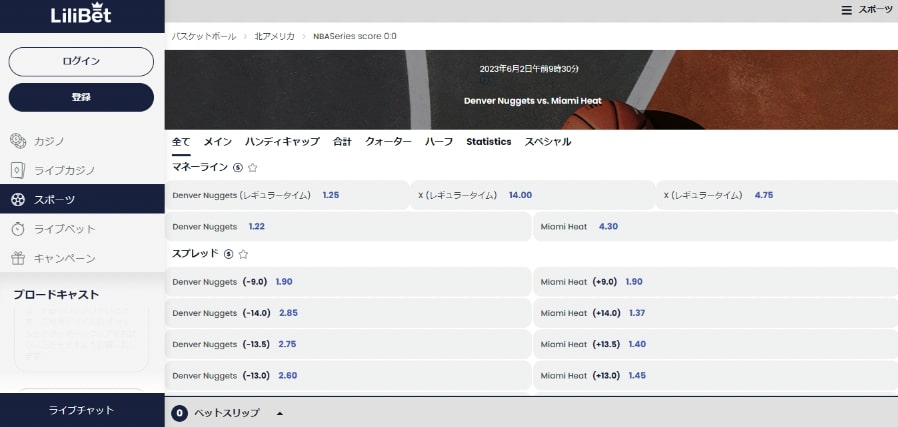Select Denver Nuggets (-9.0) spread 1.90
Image resolution: width=898 pixels, height=427 pixels.
(x=348, y=282)
